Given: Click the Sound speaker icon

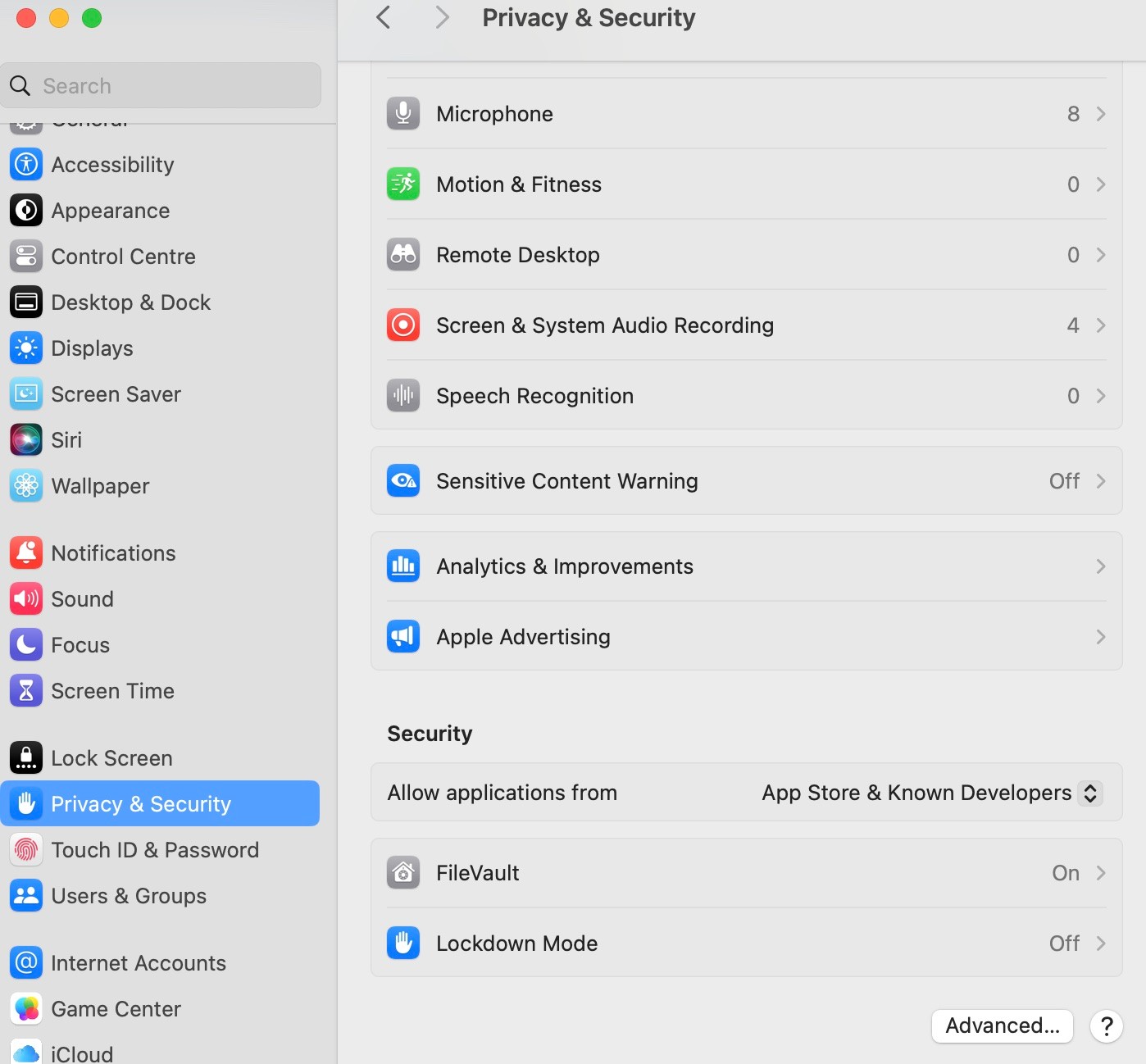Looking at the screenshot, I should 26,599.
